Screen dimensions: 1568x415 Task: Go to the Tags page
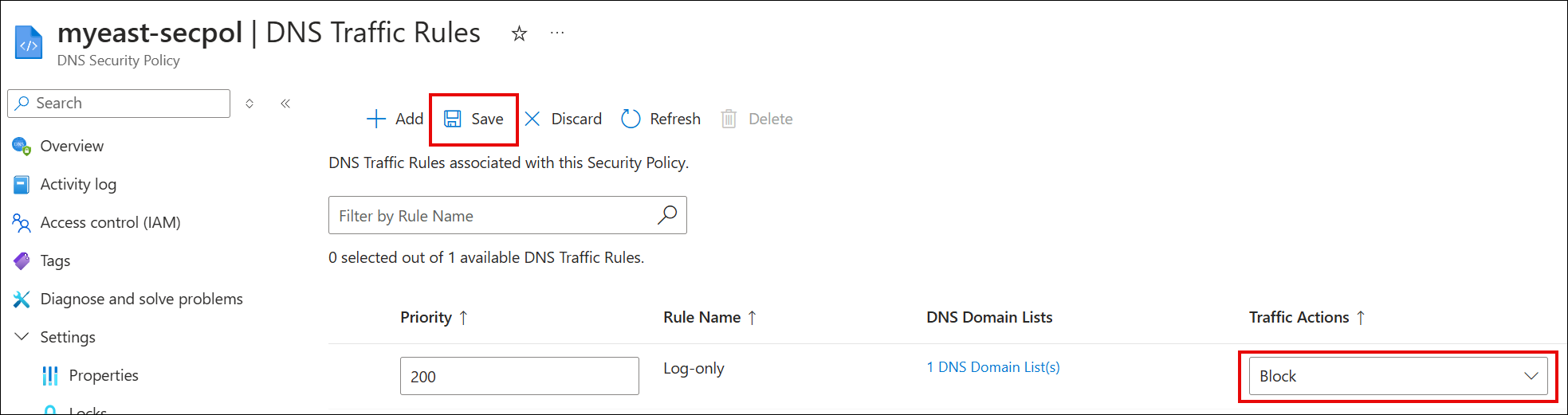tap(55, 260)
